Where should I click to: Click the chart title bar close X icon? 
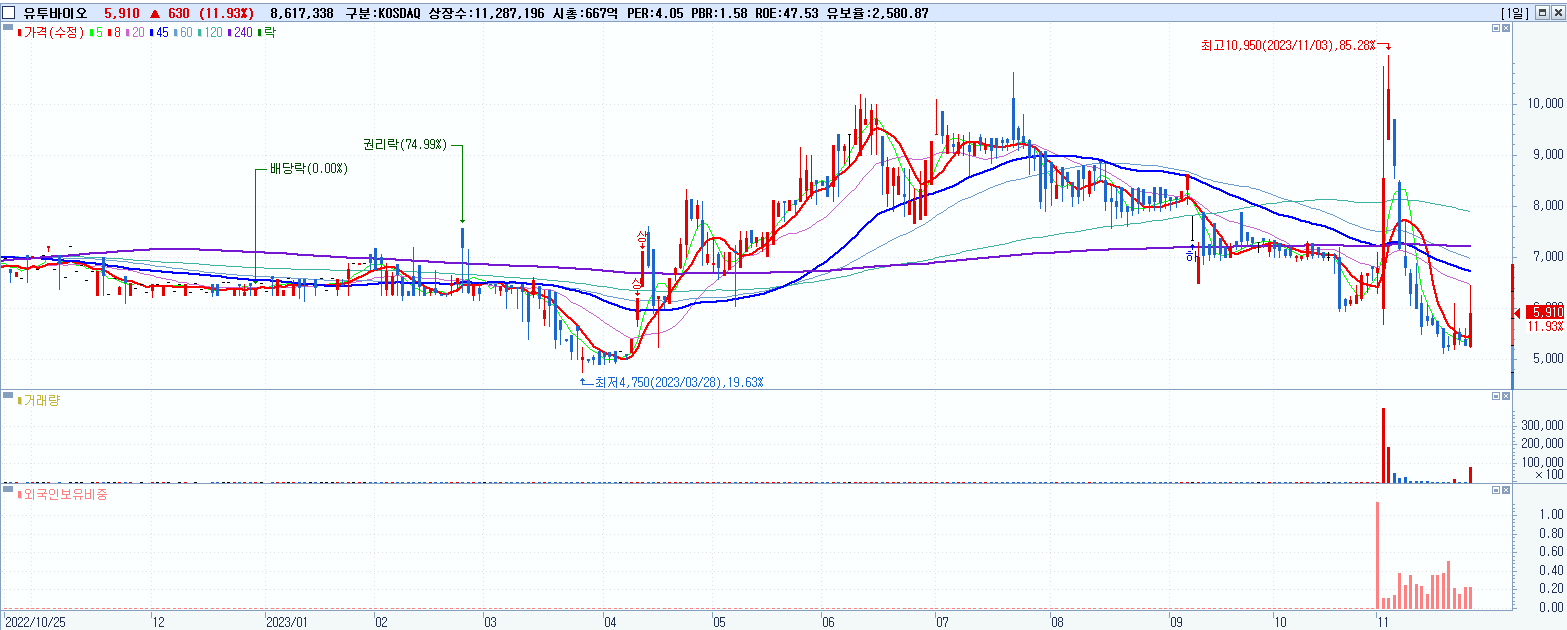pos(1559,13)
